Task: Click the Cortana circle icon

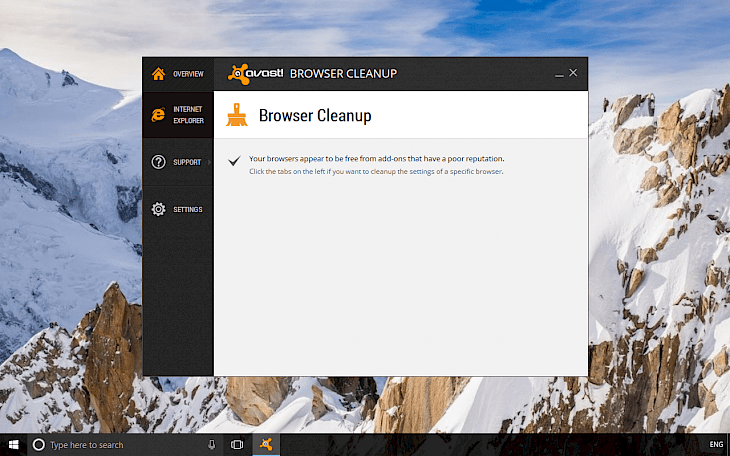Action: point(39,445)
